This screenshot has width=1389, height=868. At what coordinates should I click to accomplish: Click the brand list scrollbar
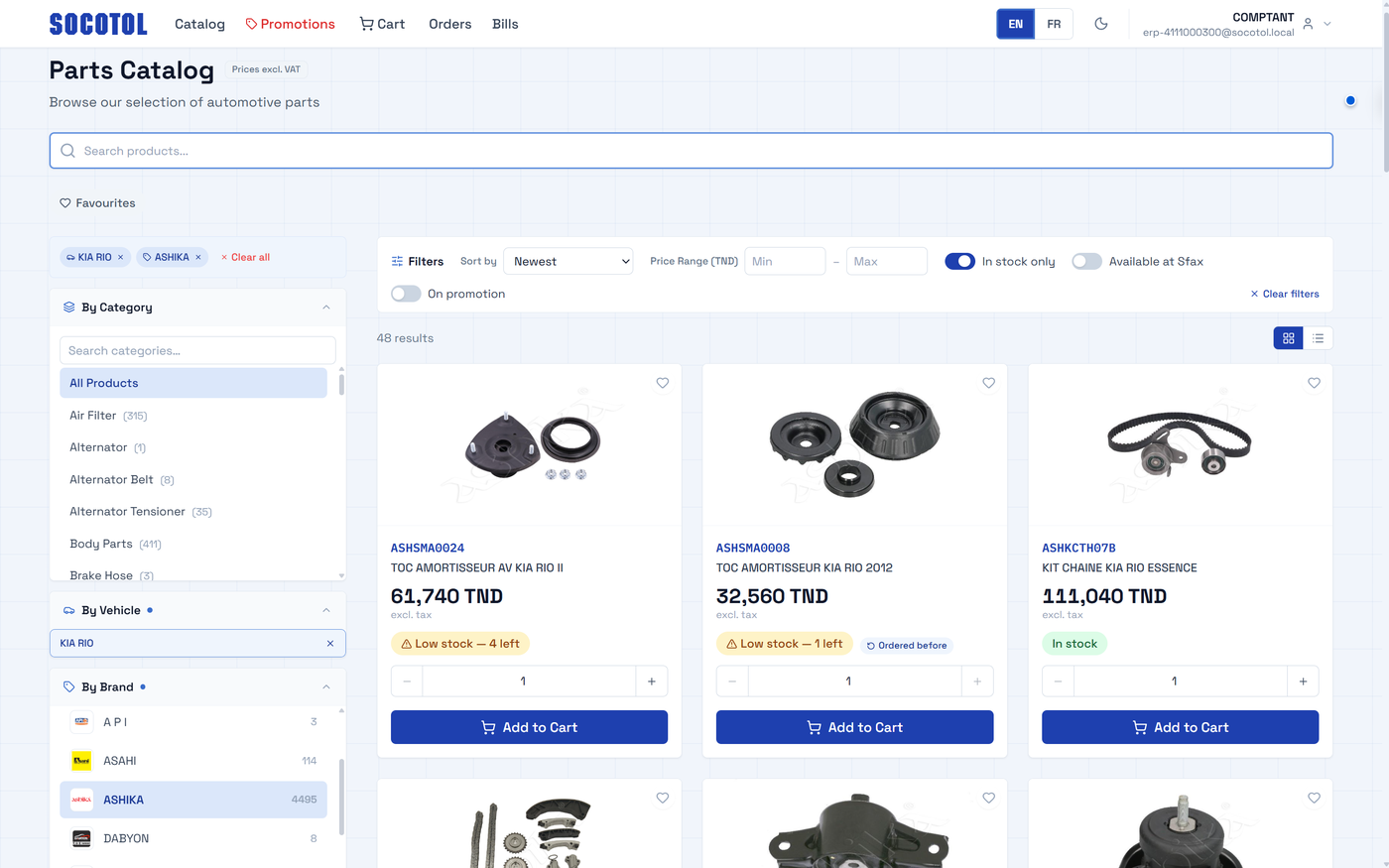341,797
